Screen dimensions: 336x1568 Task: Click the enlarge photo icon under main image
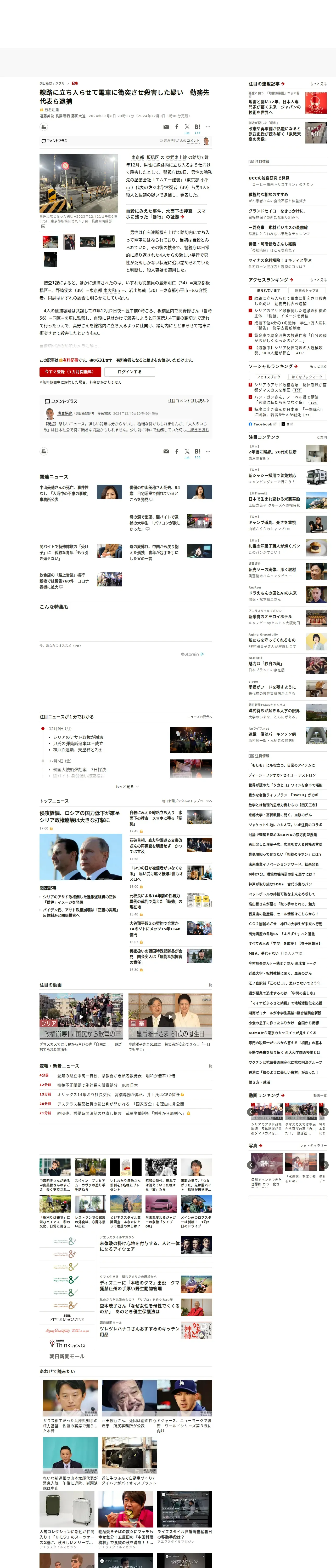43,226
